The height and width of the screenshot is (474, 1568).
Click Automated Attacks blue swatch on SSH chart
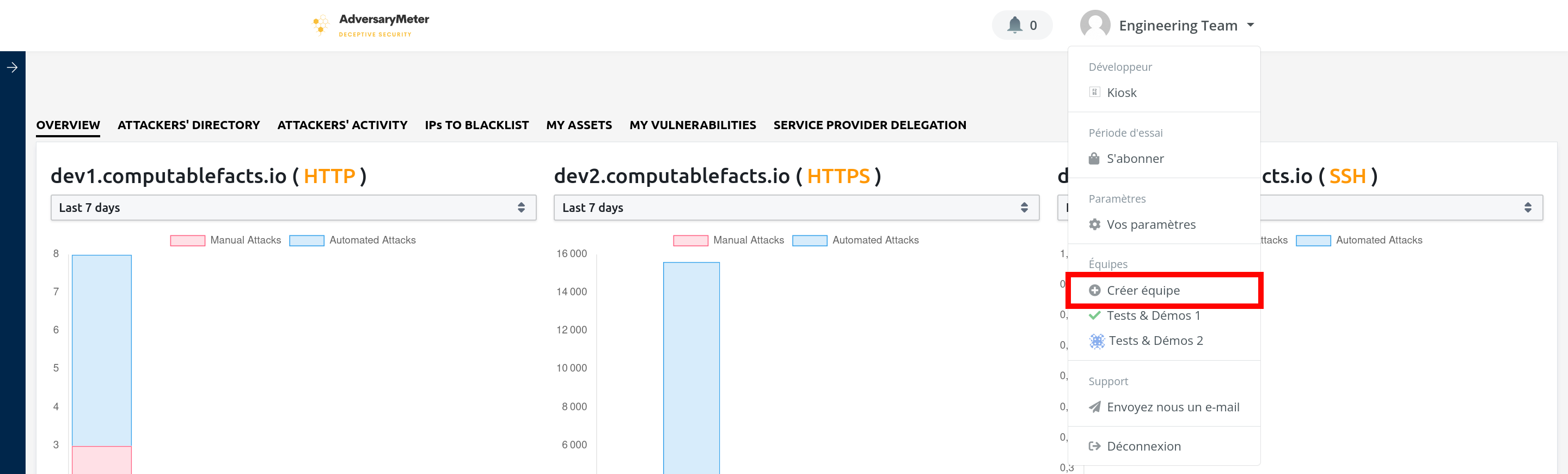coord(1312,241)
